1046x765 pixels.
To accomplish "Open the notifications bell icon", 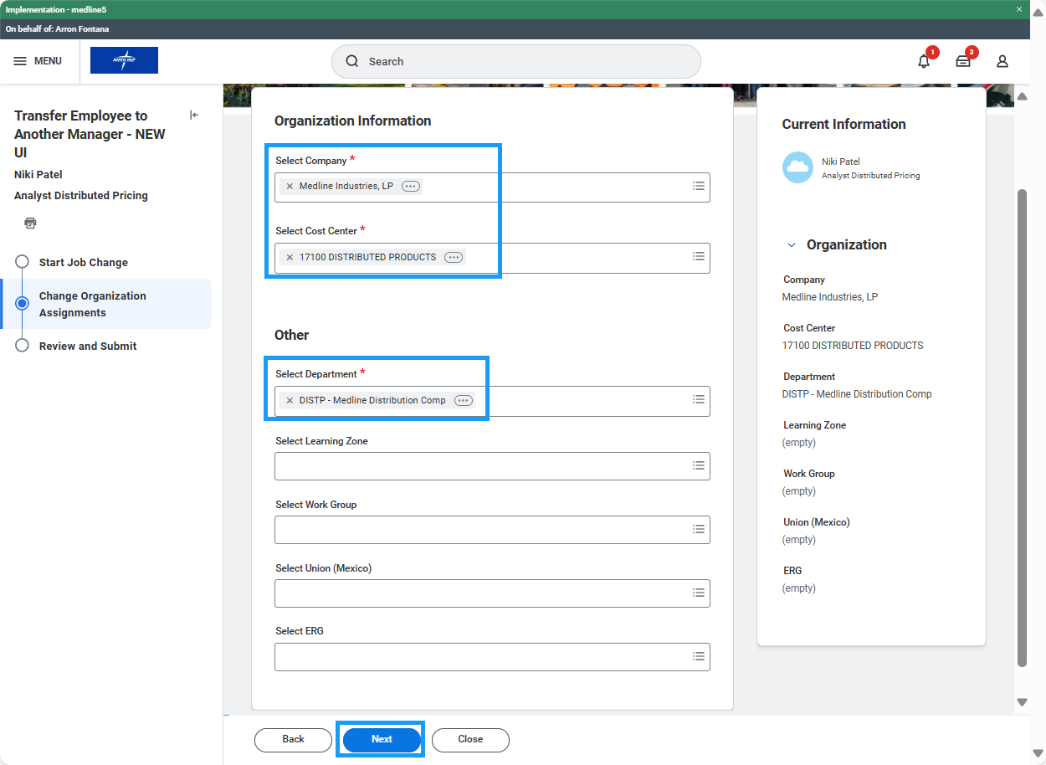I will pyautogui.click(x=923, y=61).
